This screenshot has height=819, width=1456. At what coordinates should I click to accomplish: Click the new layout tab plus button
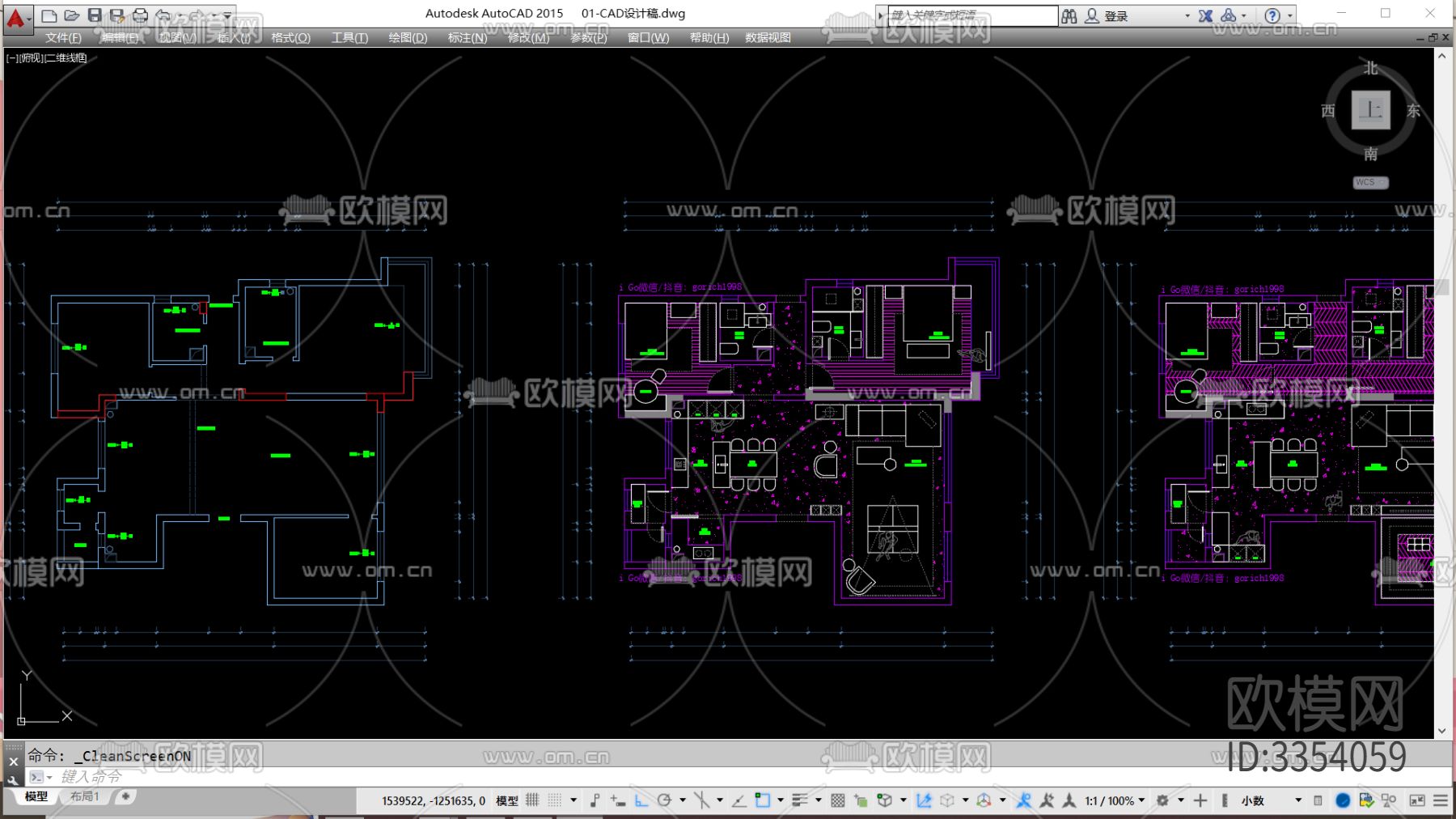125,797
